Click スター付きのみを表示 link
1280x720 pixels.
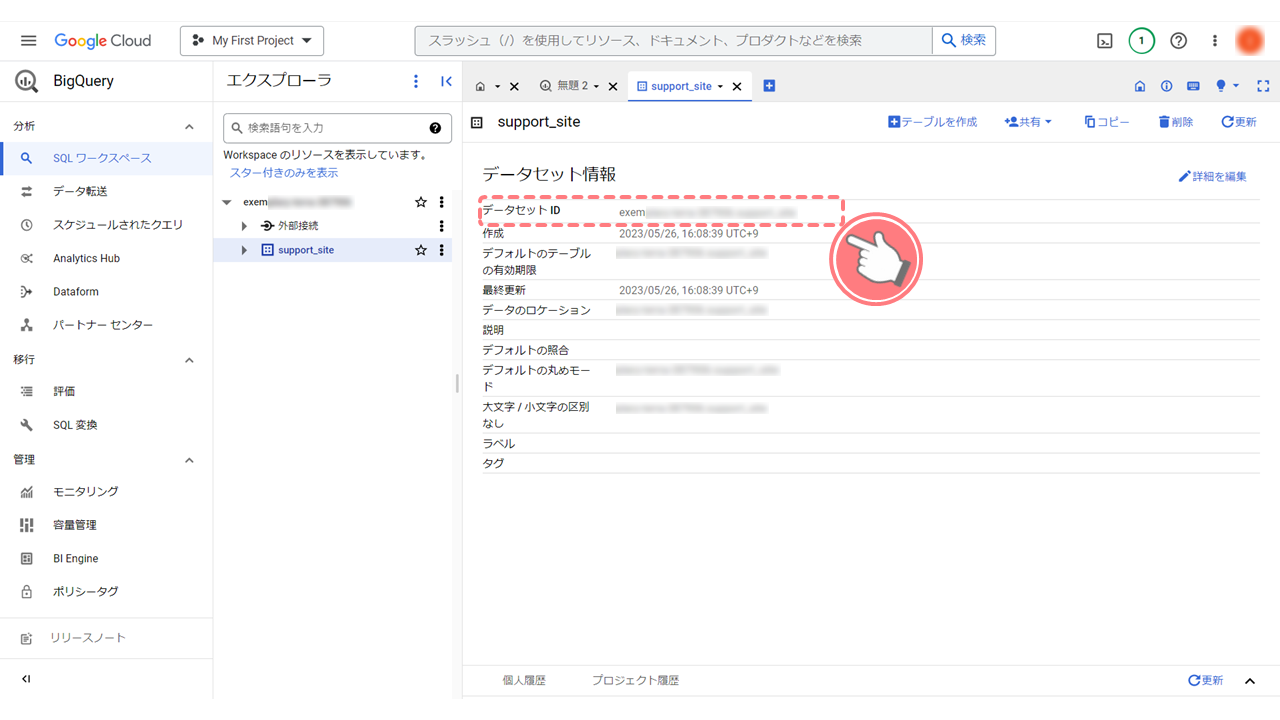(x=284, y=173)
